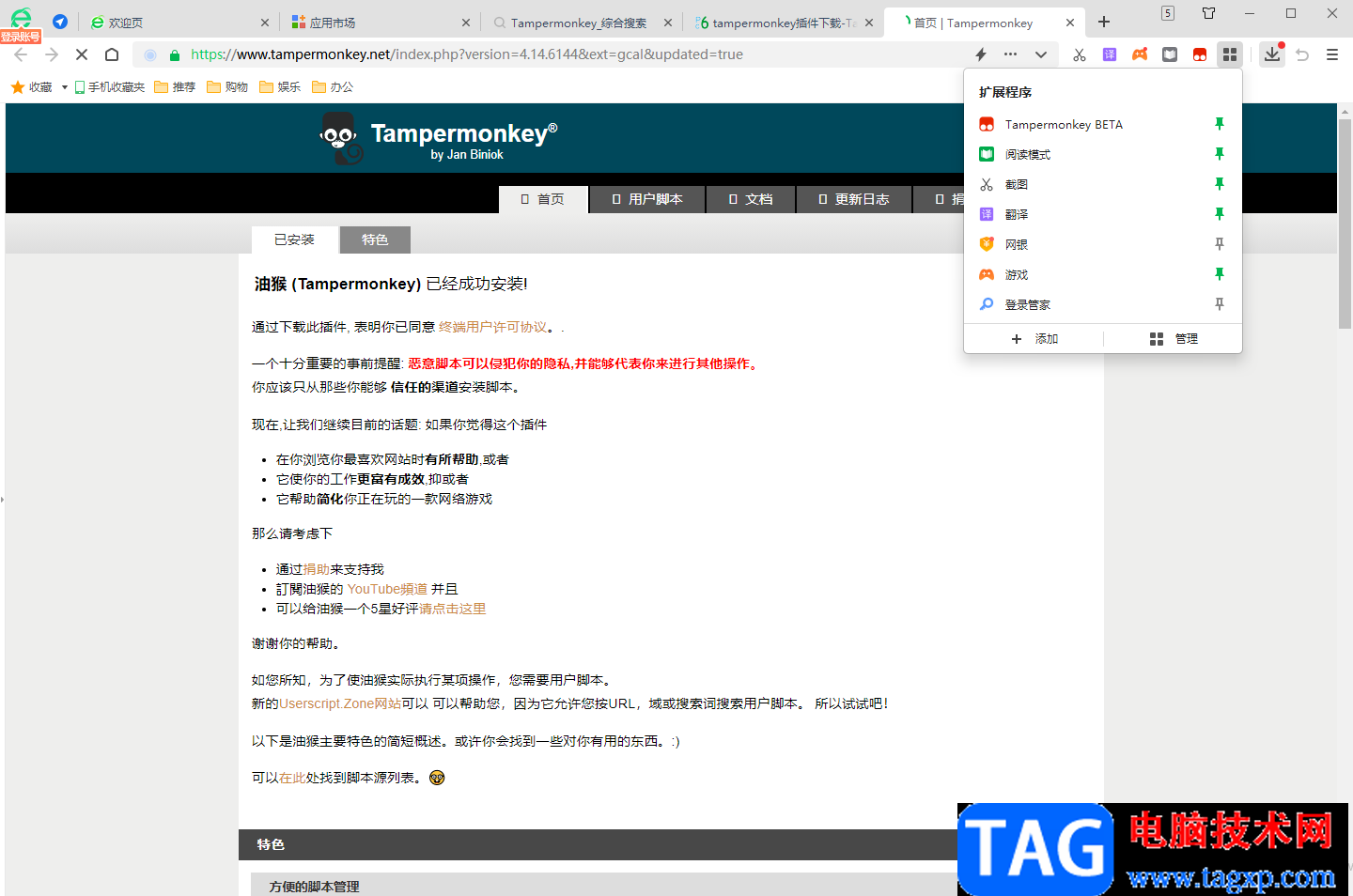Unpin 翻译 extension from the toolbar
Screen dimensions: 1353x896
point(1219,214)
